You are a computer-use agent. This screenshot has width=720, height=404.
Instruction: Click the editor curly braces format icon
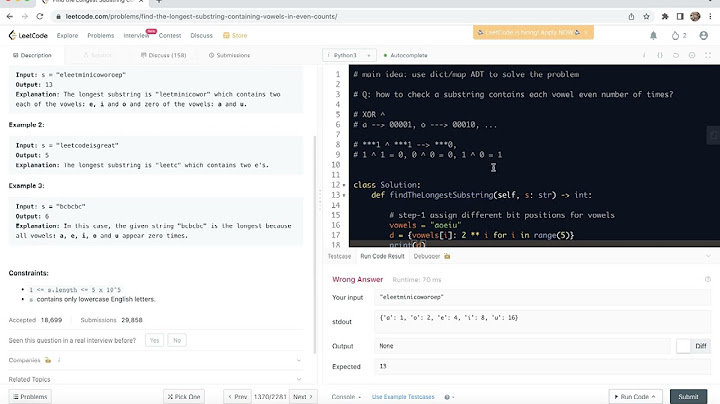click(x=660, y=55)
